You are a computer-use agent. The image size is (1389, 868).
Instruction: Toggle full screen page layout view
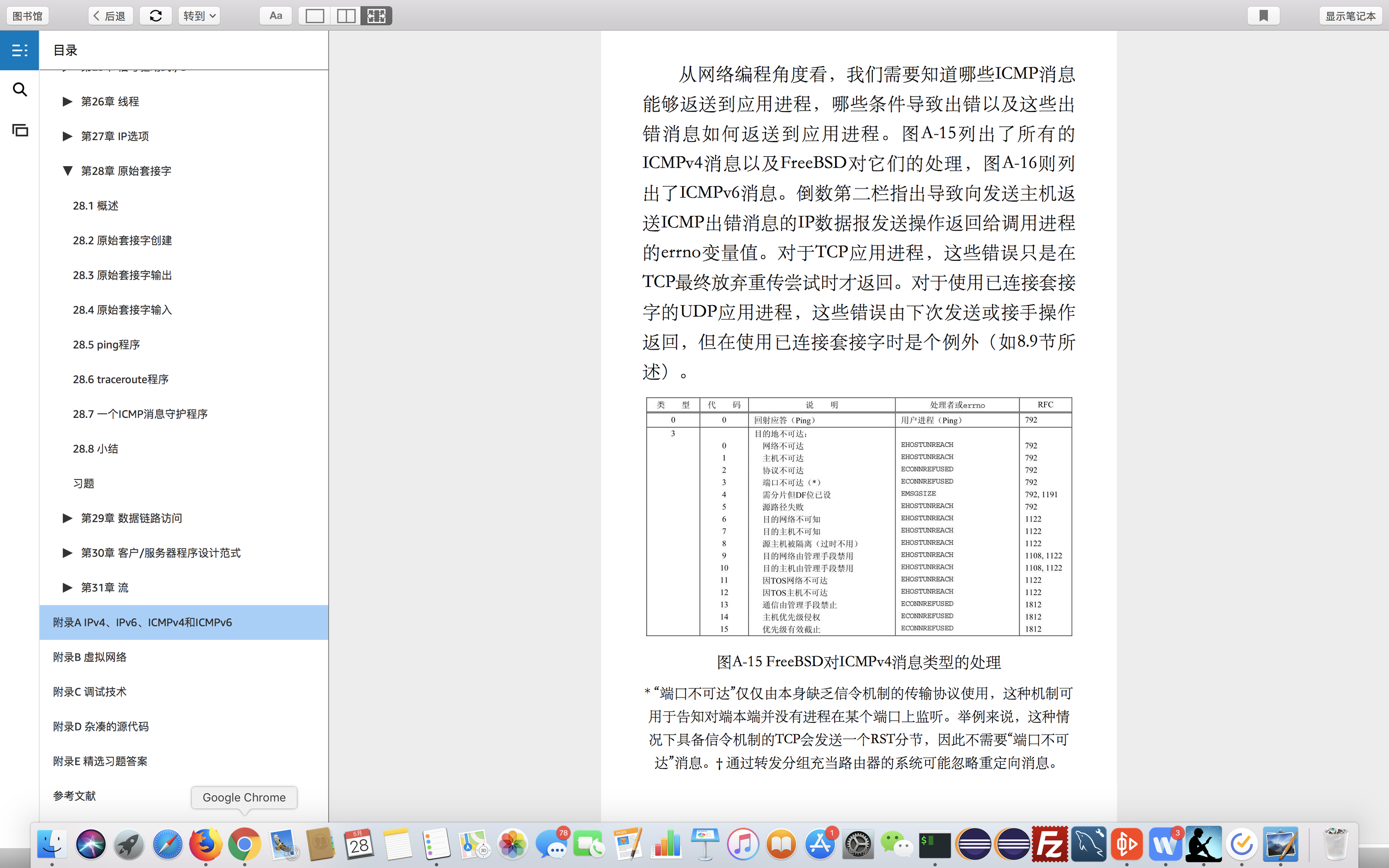tap(377, 16)
